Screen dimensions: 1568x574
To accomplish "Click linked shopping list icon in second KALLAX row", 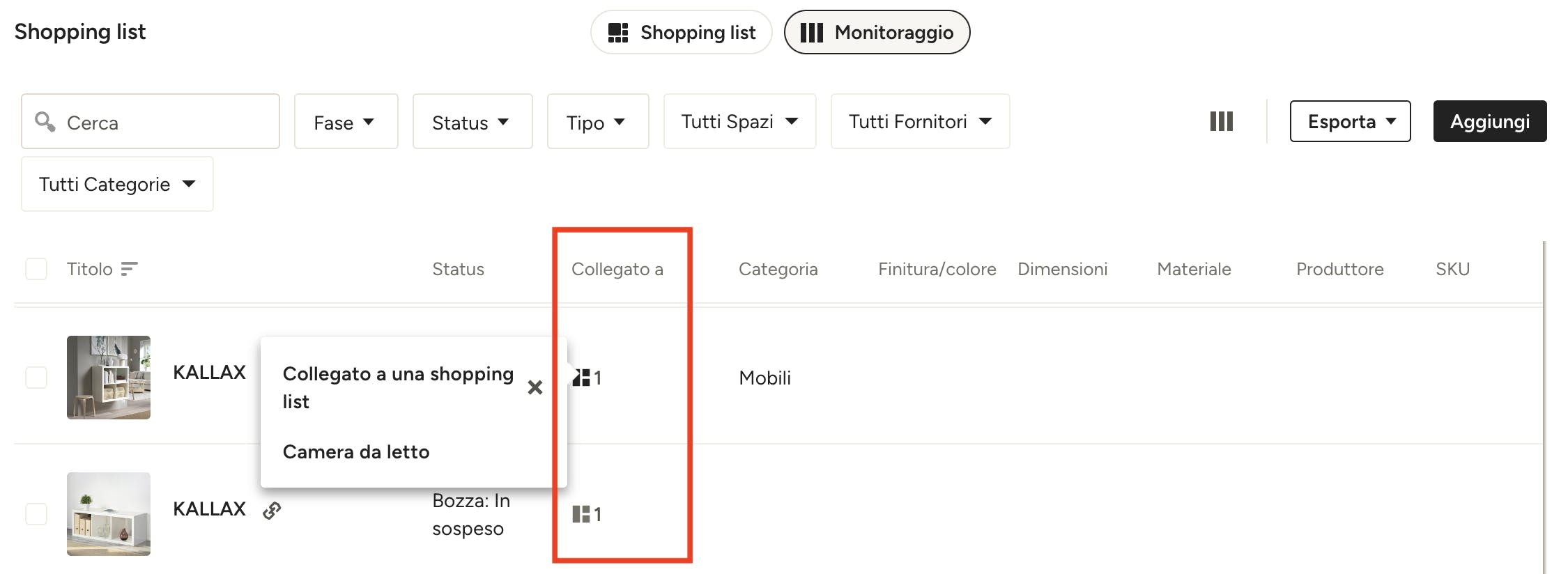I will (586, 514).
